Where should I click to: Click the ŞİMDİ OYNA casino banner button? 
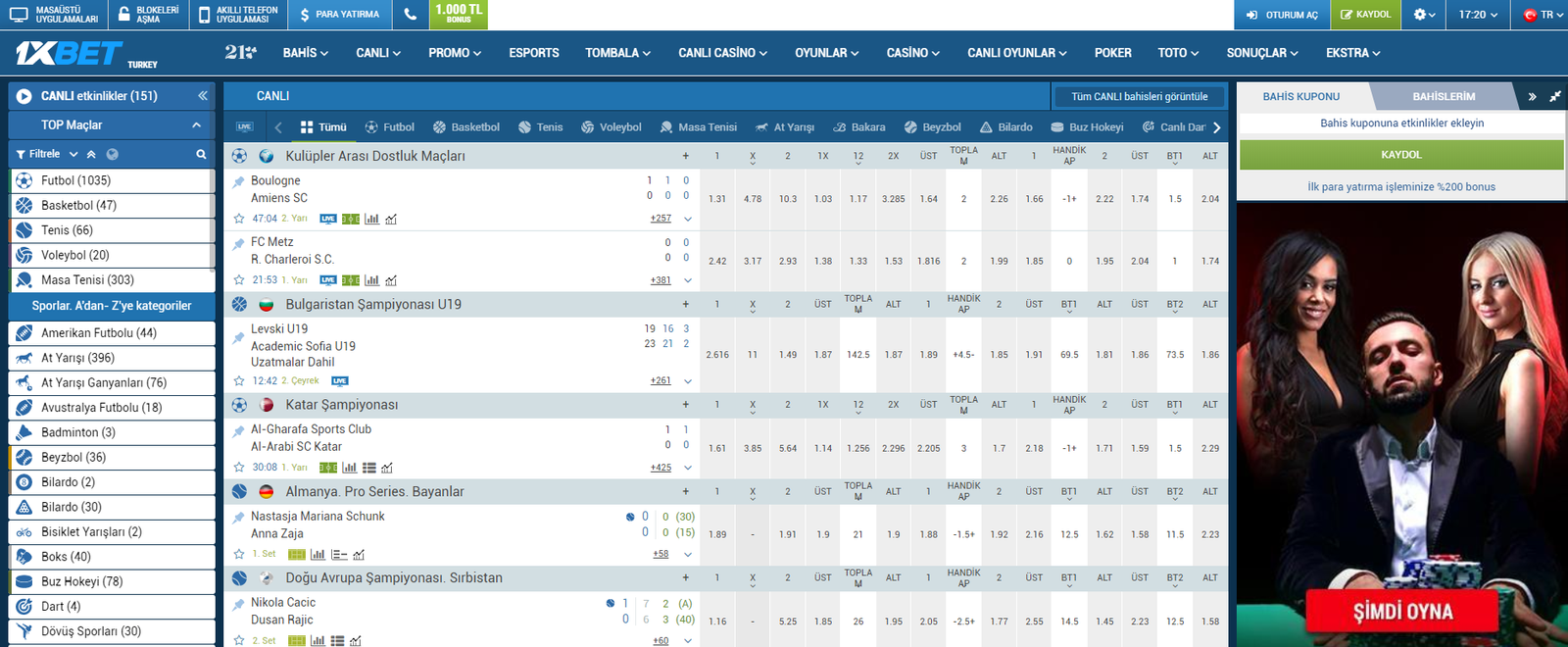click(1402, 612)
